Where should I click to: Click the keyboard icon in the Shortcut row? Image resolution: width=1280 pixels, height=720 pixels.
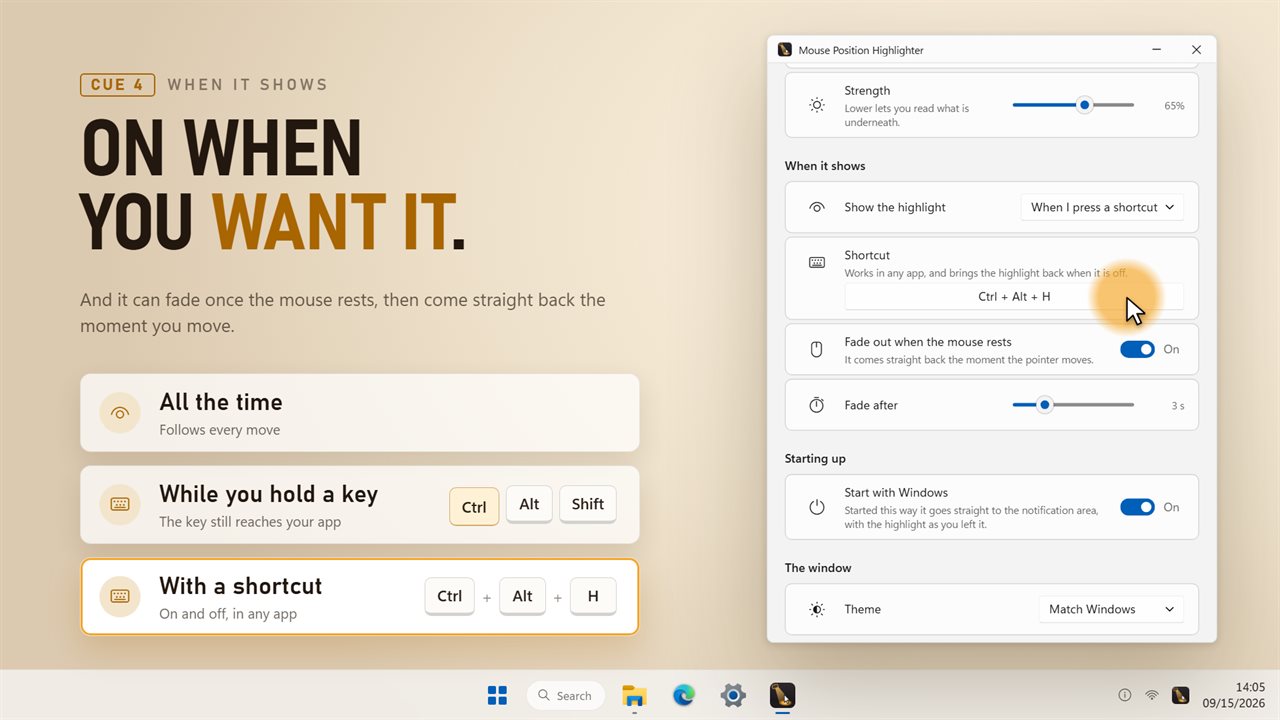coord(817,263)
